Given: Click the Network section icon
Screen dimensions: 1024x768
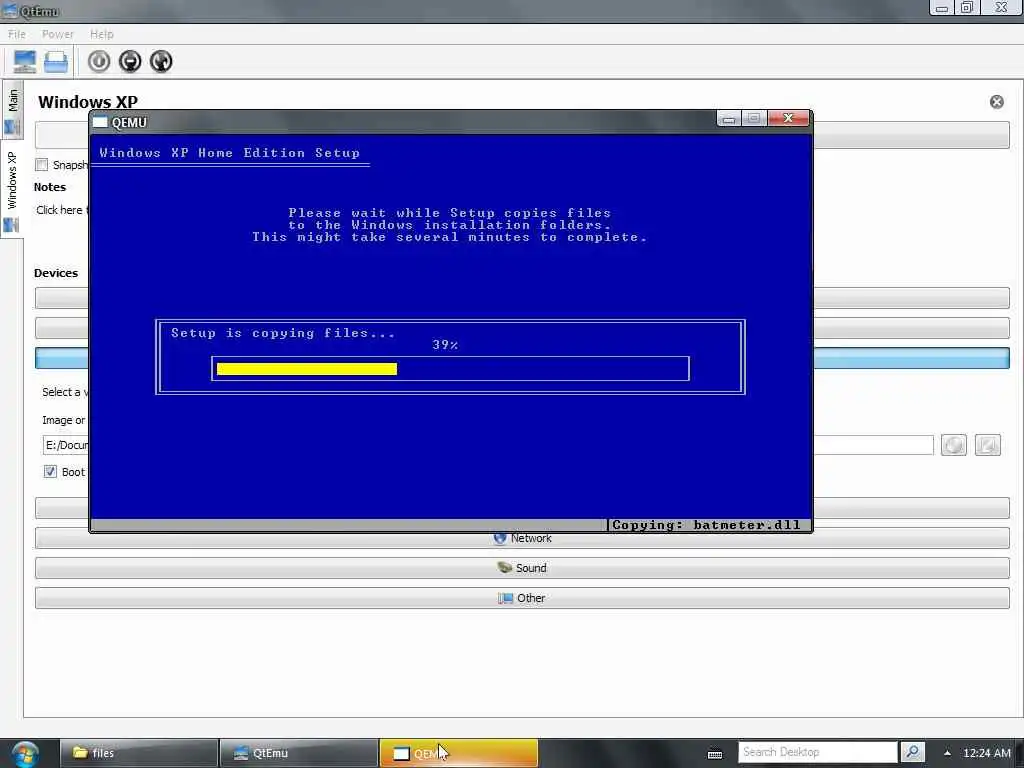Looking at the screenshot, I should (500, 538).
